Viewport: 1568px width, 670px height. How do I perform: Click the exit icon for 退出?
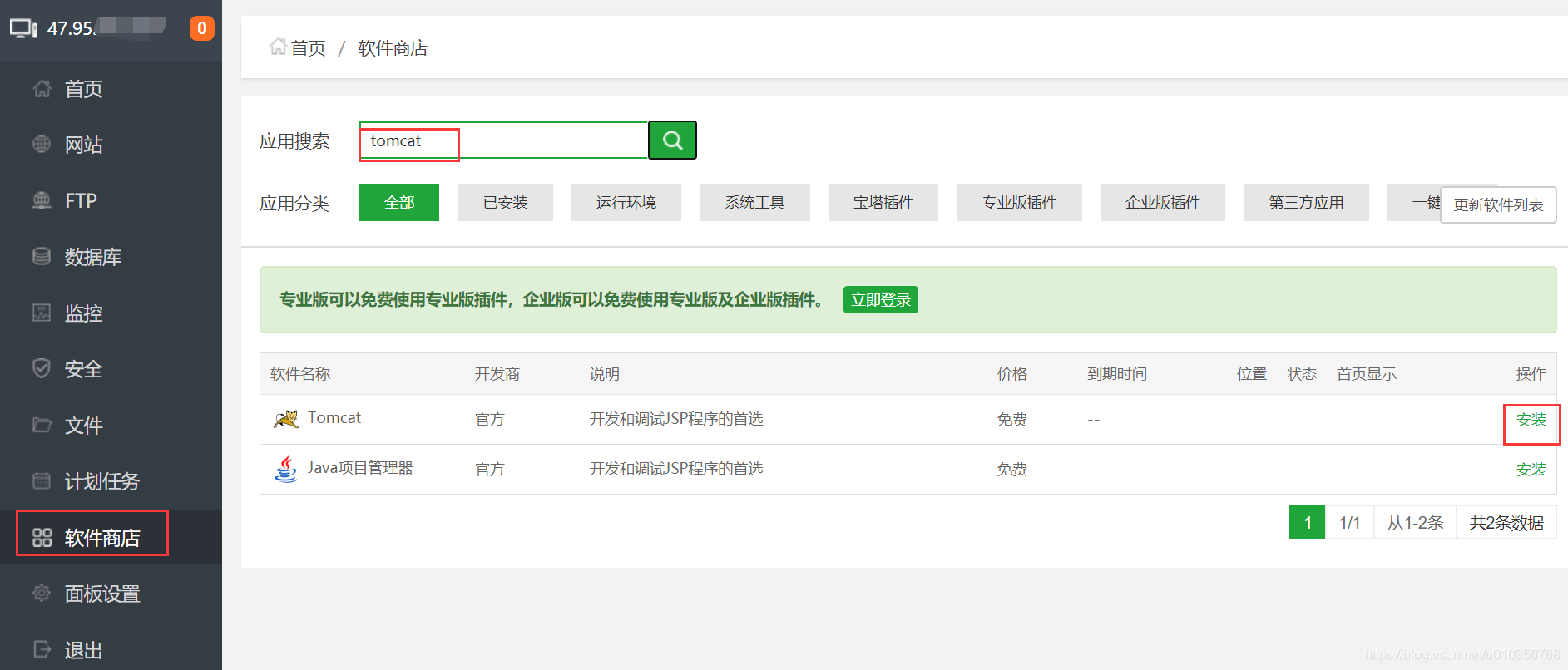(42, 649)
